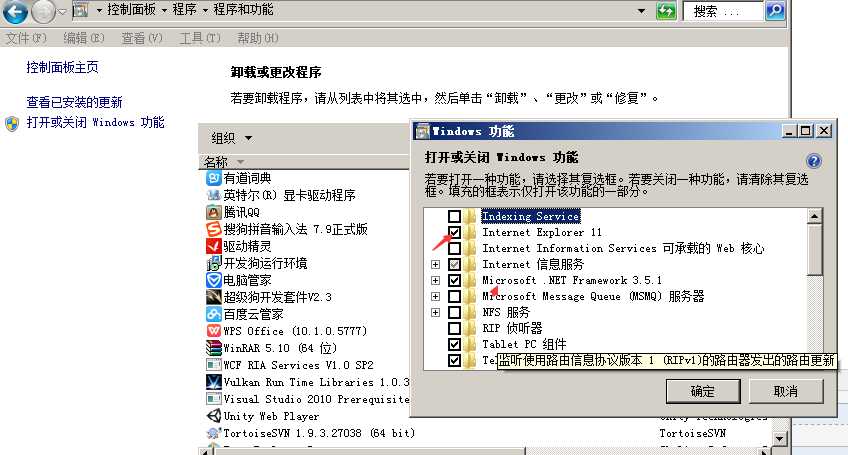
Task: Open the 查看已安装的更新 link
Action: tap(74, 102)
